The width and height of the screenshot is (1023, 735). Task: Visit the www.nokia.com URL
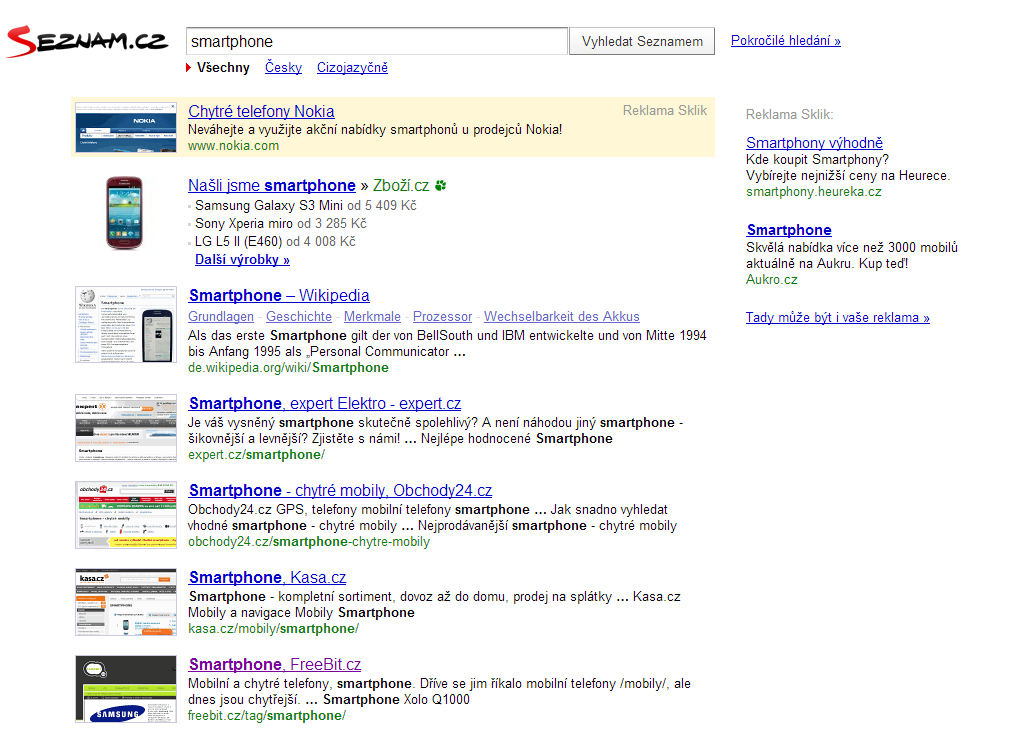[234, 146]
